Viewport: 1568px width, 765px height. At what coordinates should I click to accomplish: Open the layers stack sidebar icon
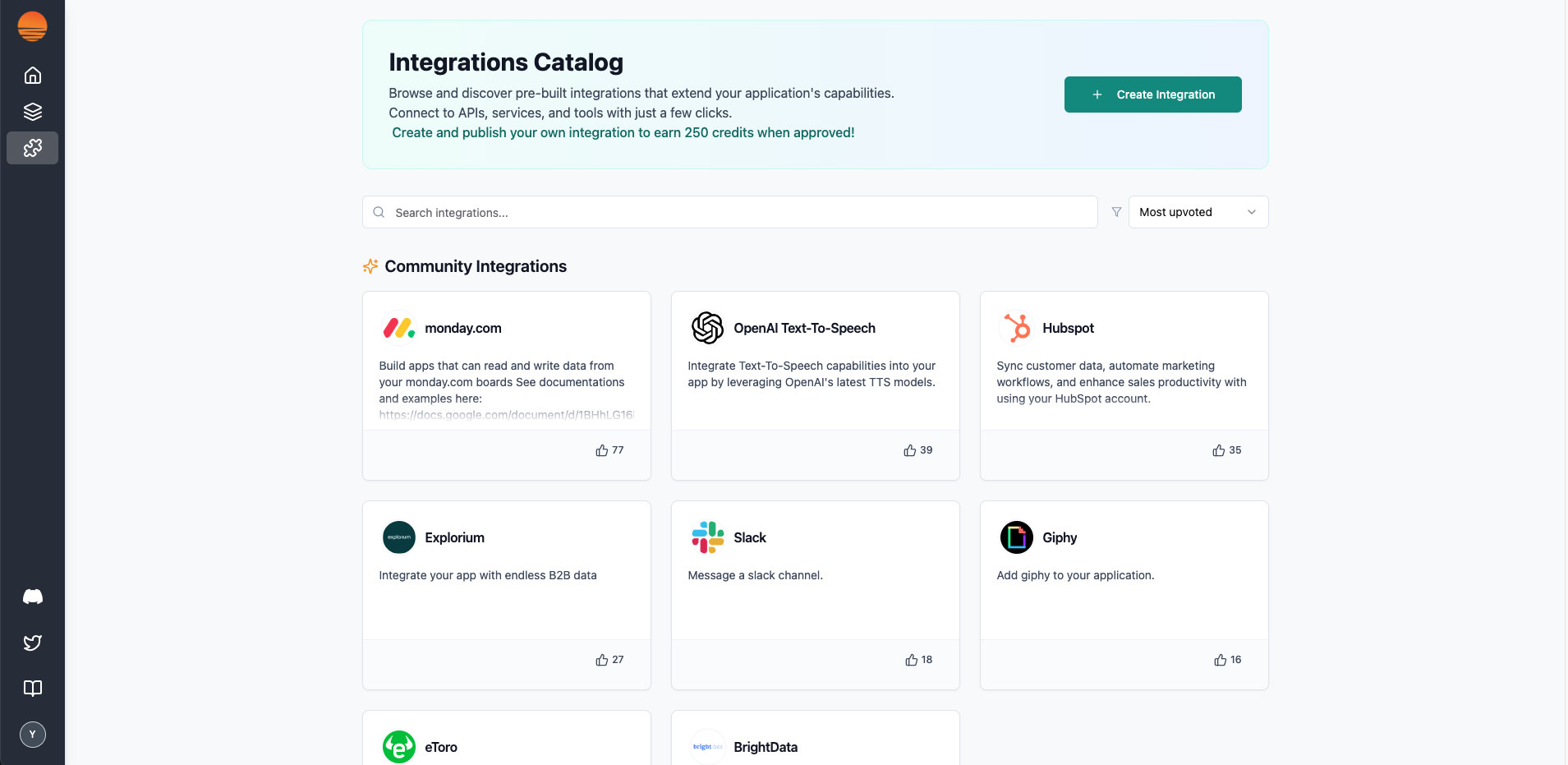(x=33, y=112)
